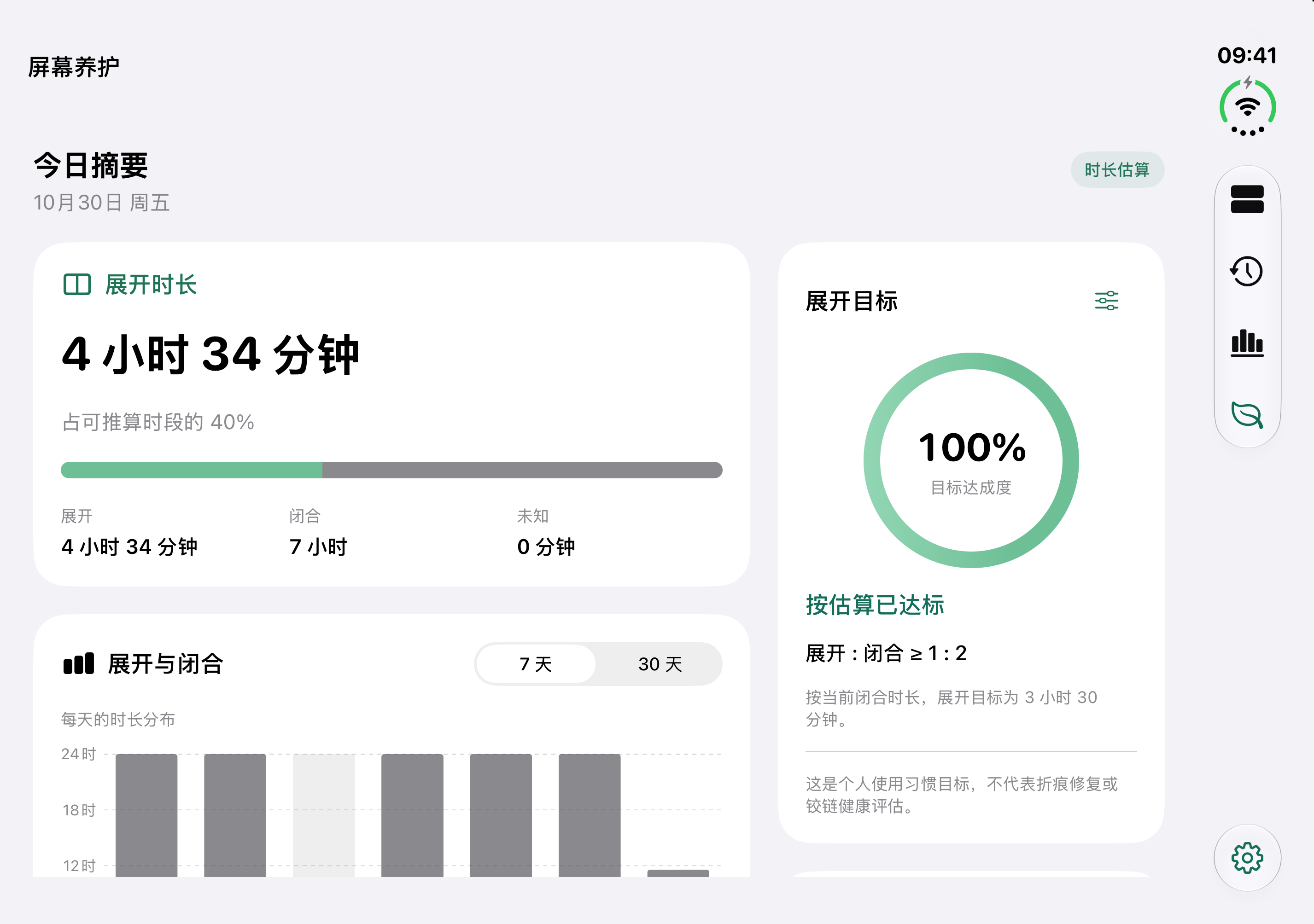Adjust goal via sliders icon in 展开目标

coord(1106,300)
